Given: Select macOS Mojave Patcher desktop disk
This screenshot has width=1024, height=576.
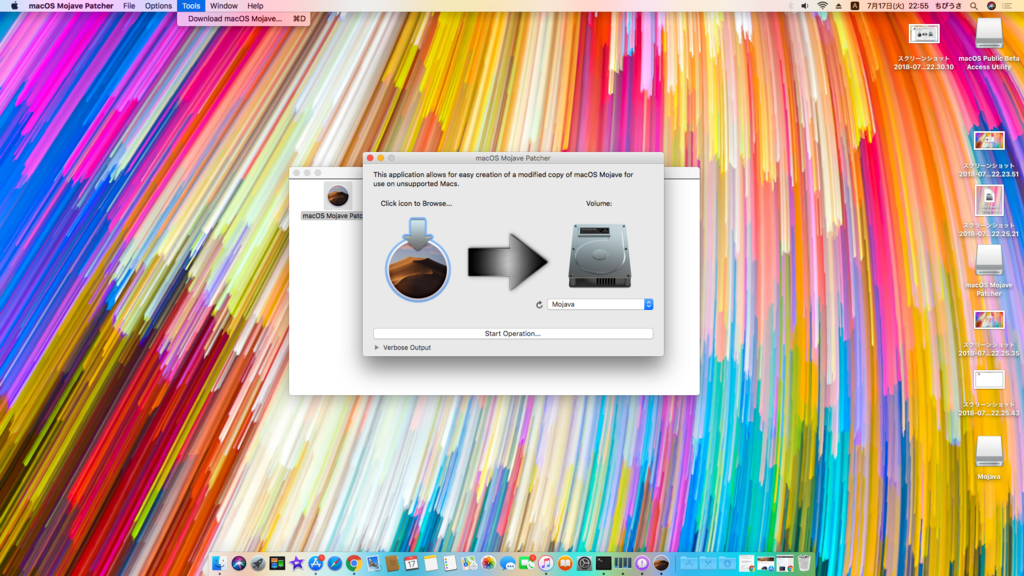Looking at the screenshot, I should [x=989, y=260].
